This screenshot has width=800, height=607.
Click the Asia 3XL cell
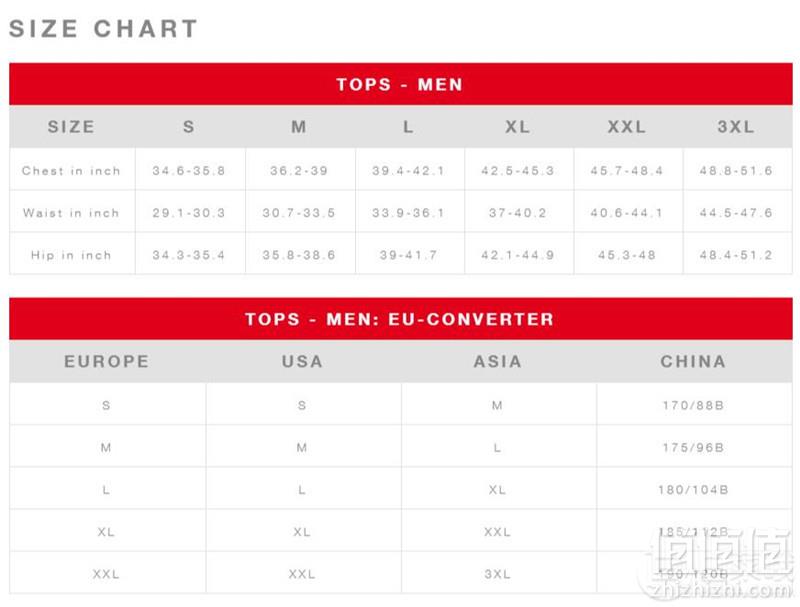[x=497, y=574]
